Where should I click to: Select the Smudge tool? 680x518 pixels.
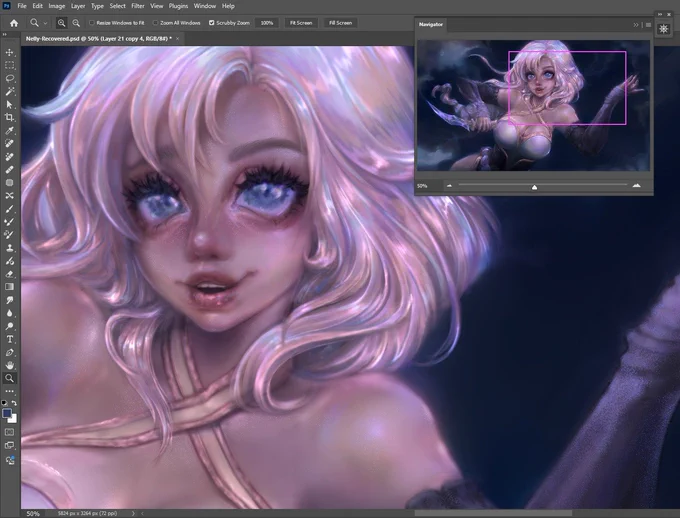10,300
